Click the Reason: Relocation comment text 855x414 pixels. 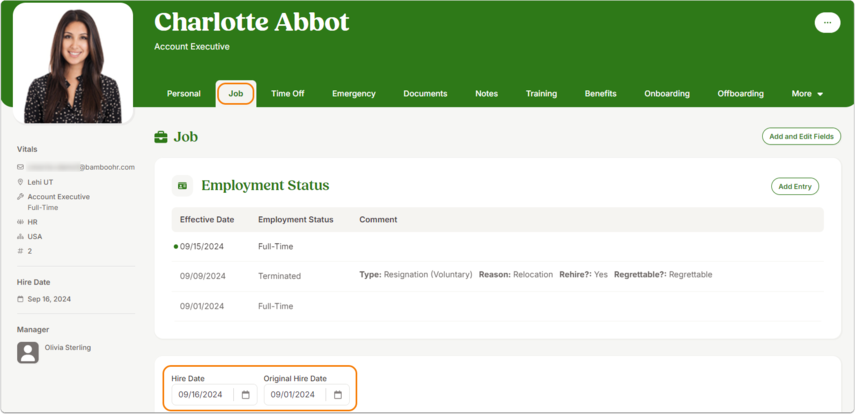[516, 274]
